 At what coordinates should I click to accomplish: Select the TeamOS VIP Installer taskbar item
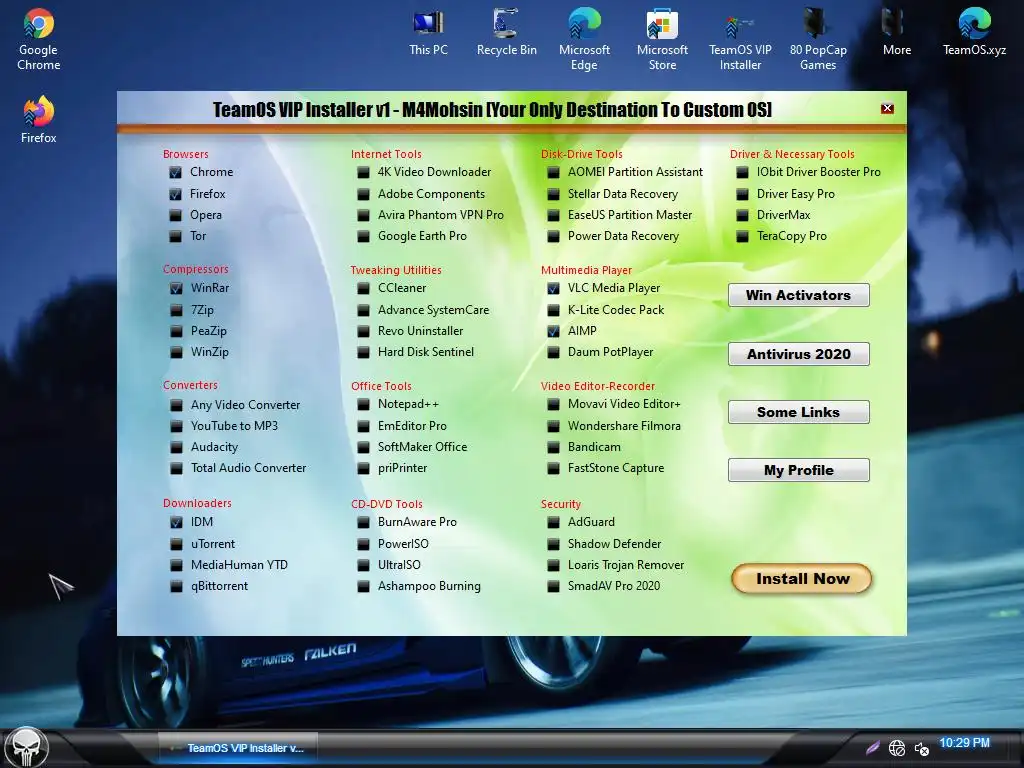[x=238, y=748]
